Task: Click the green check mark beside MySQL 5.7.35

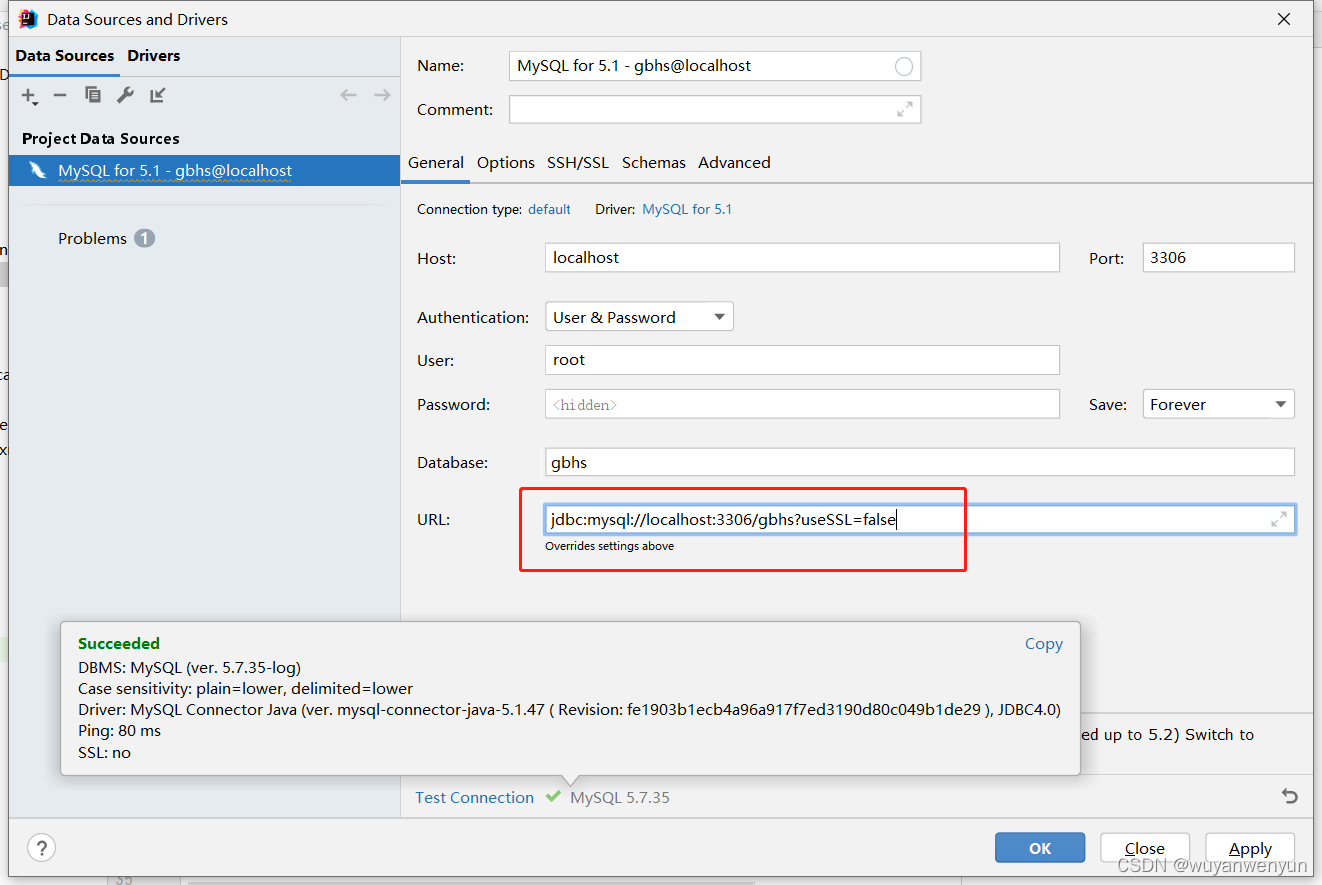Action: pos(553,796)
